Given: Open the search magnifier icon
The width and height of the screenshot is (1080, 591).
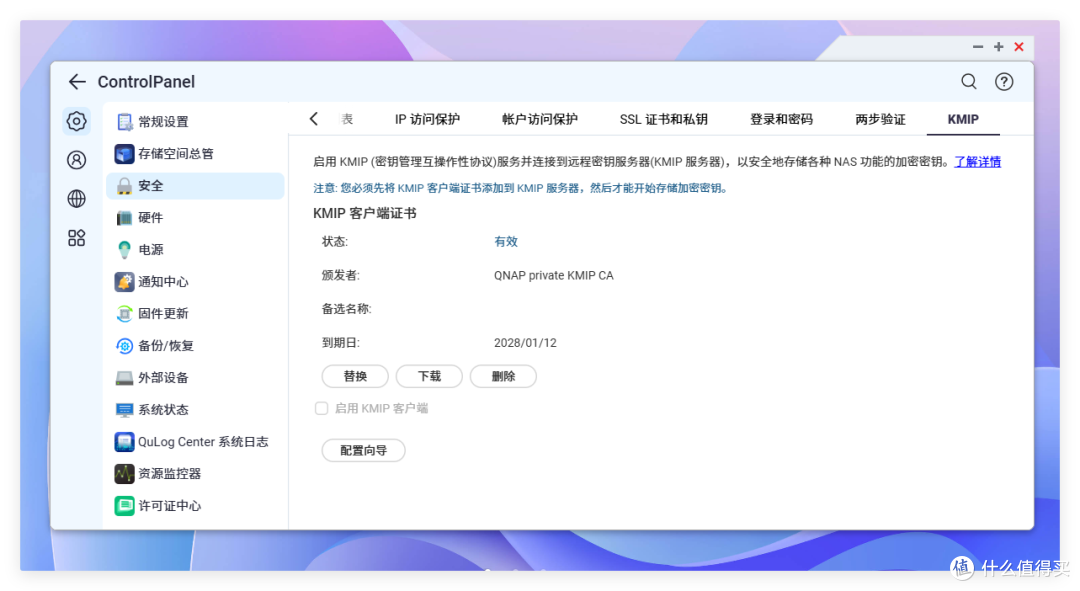Looking at the screenshot, I should [x=969, y=82].
